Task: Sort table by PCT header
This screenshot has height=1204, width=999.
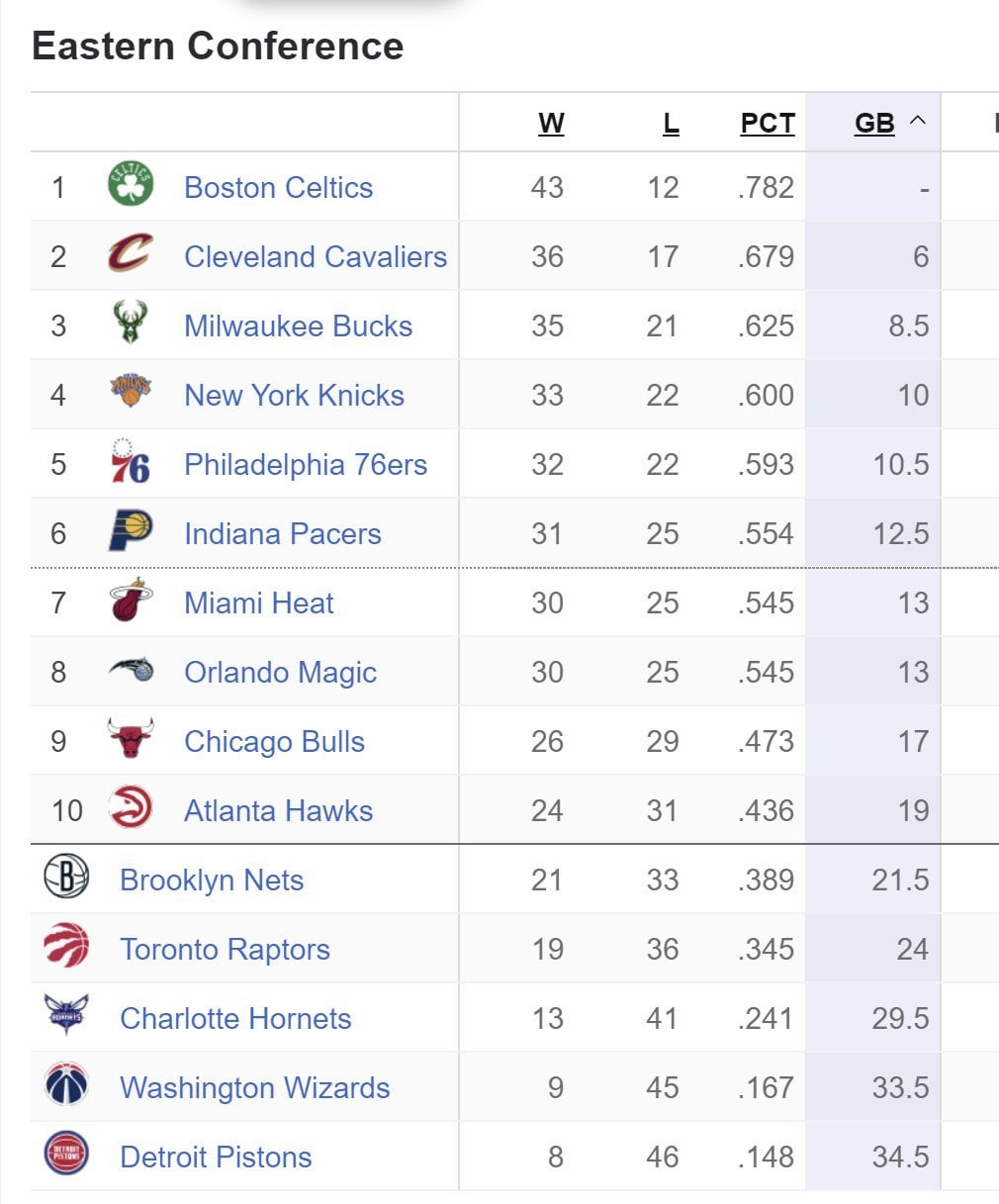Action: (x=768, y=124)
